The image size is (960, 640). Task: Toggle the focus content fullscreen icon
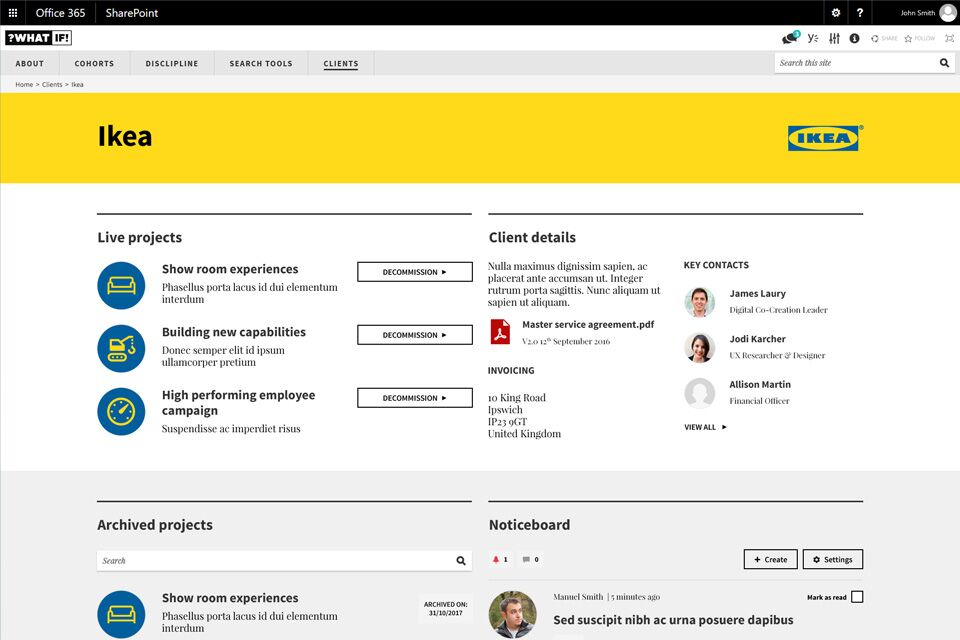949,38
